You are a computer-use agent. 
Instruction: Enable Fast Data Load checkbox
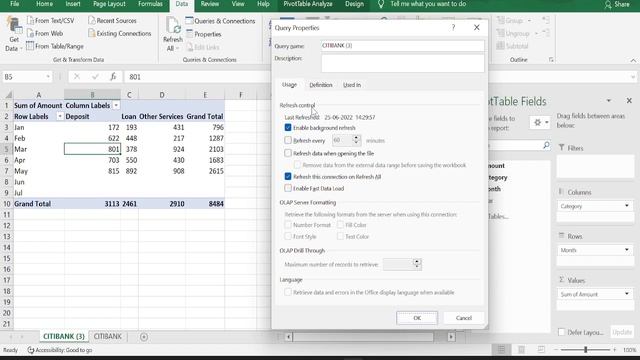[288, 188]
